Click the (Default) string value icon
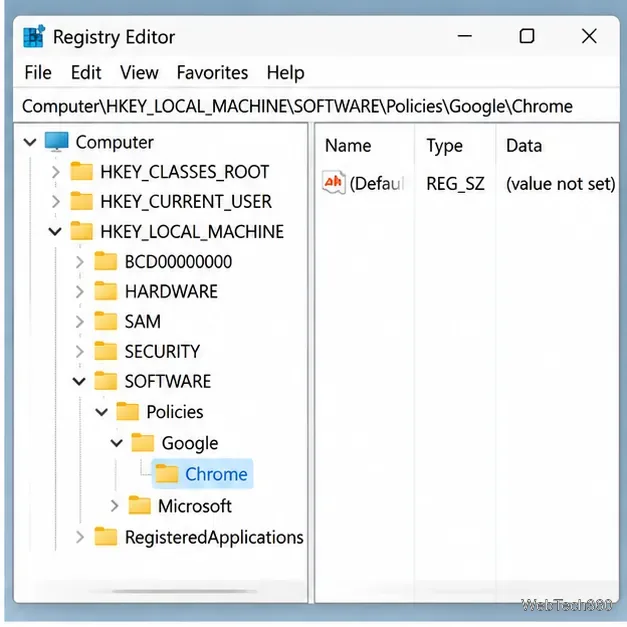 click(333, 183)
